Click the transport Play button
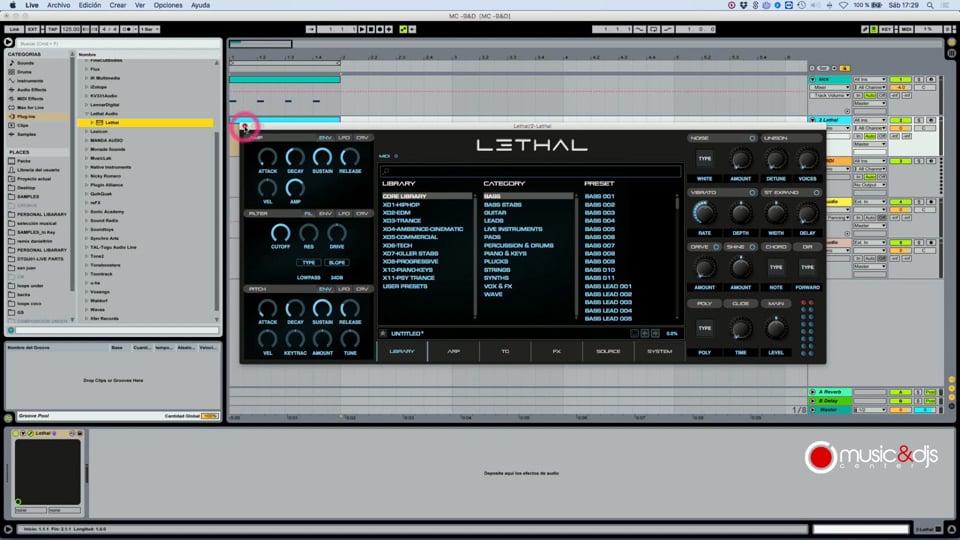 362,29
